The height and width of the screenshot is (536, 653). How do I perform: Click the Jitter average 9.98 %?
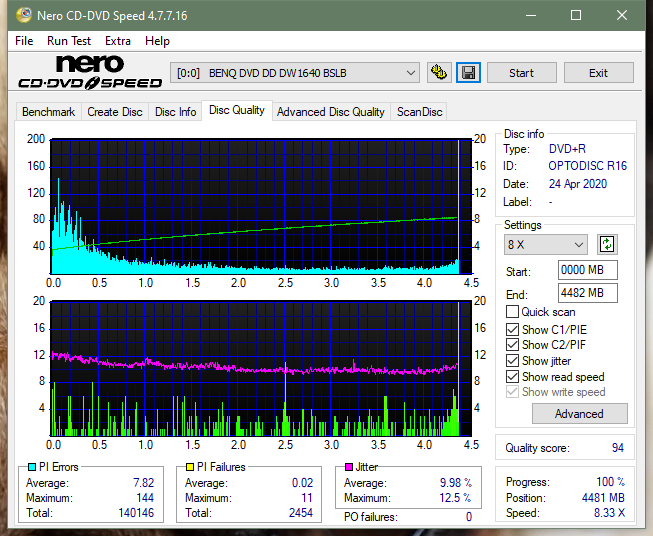(x=456, y=483)
